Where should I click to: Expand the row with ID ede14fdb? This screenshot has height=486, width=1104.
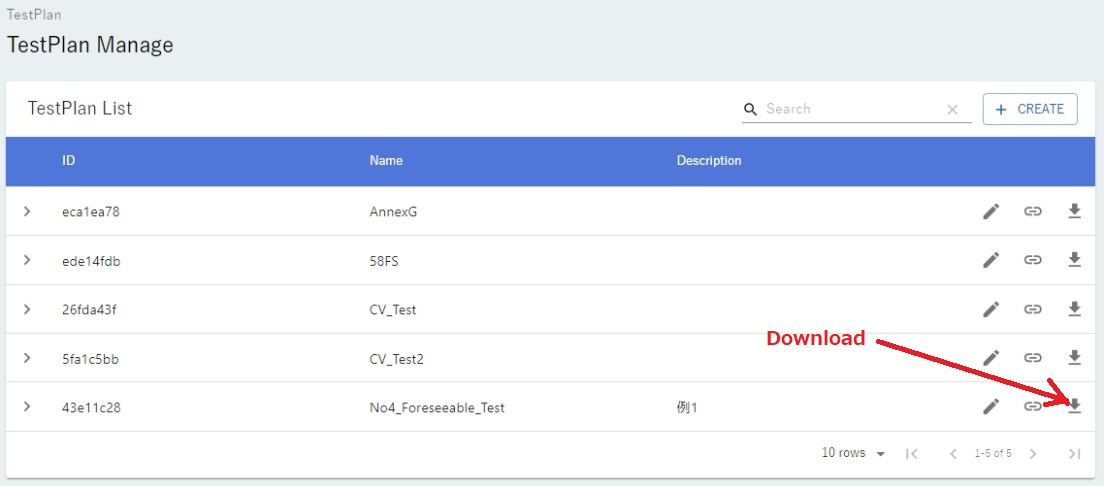pos(27,260)
